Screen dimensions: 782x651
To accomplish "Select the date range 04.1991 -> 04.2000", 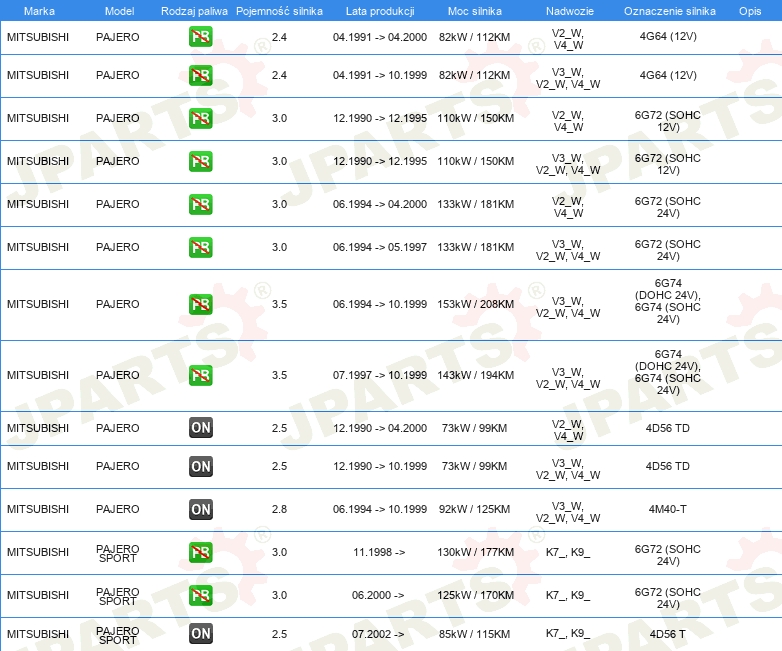I will pyautogui.click(x=380, y=37).
